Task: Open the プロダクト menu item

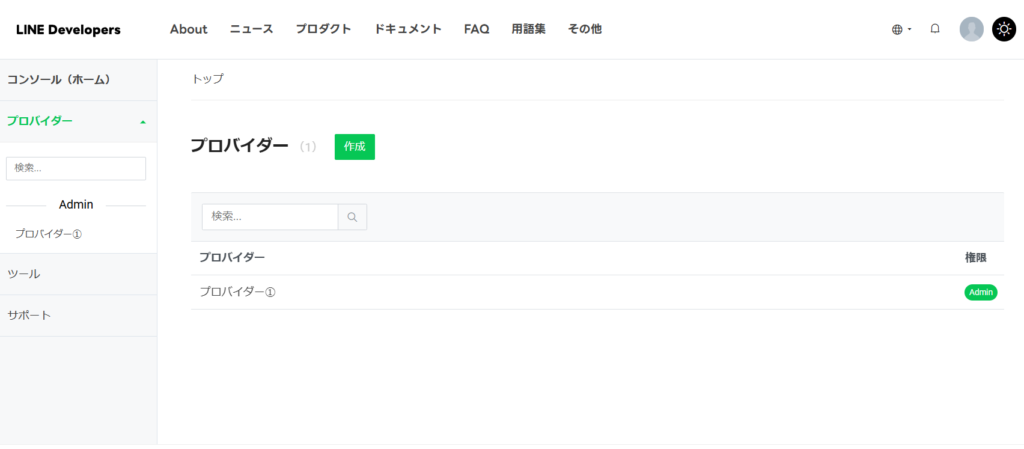Action: click(323, 29)
